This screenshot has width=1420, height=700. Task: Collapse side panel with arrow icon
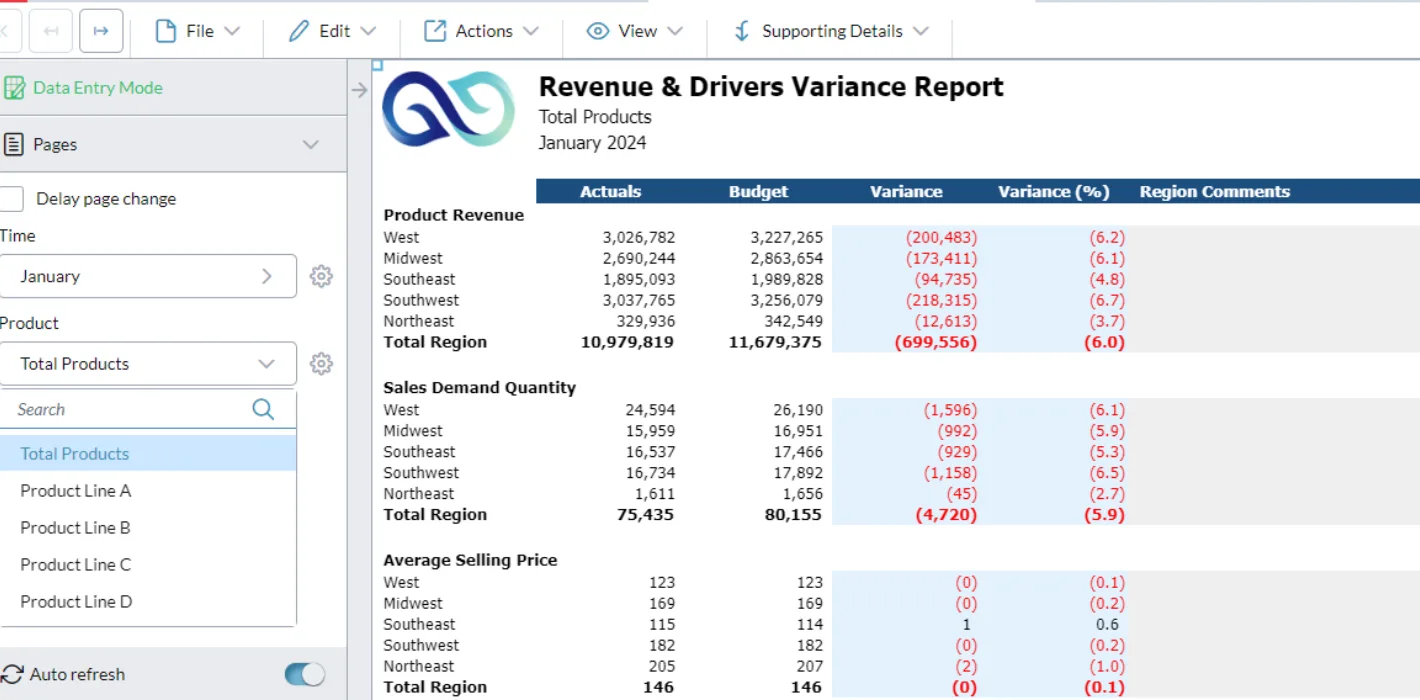[x=360, y=90]
